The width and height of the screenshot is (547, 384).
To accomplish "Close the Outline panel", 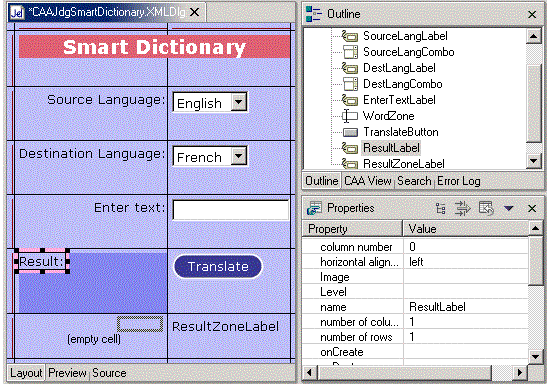I will [x=532, y=14].
